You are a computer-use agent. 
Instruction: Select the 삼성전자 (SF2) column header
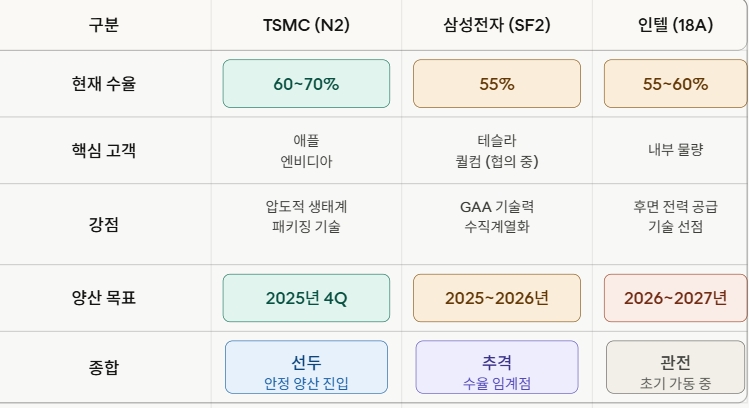click(497, 25)
